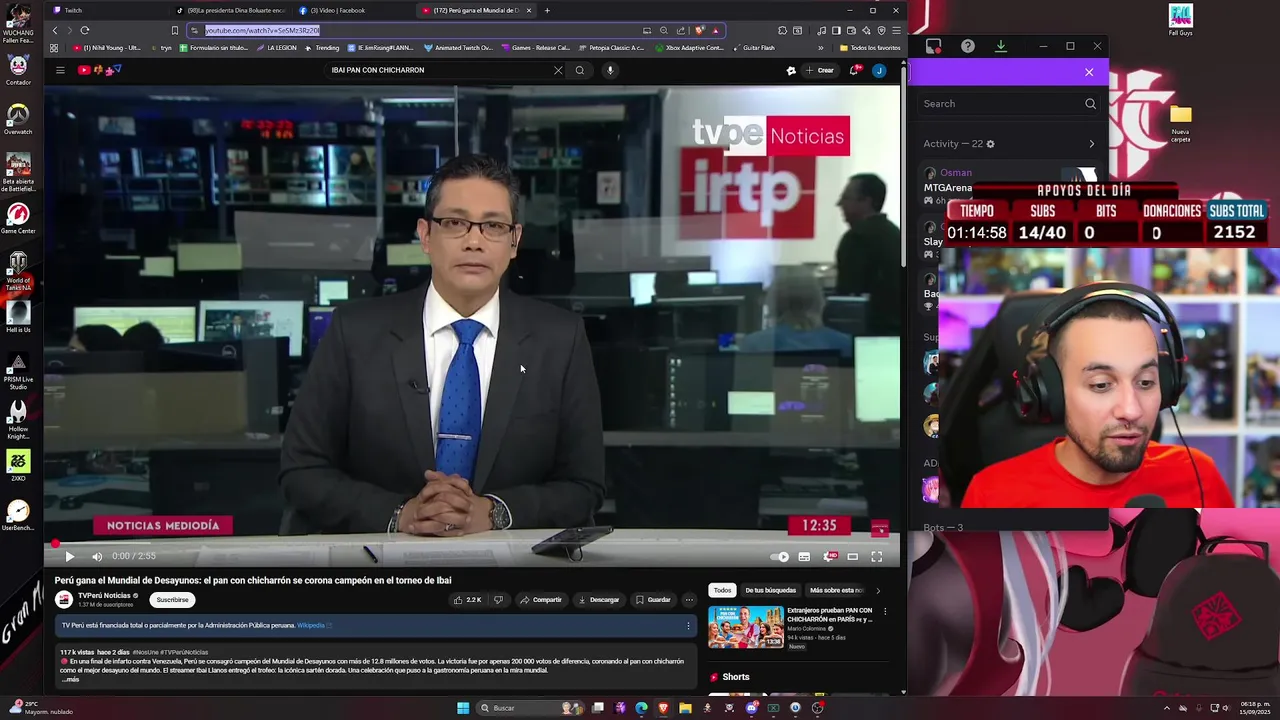Open the TVPerú Noticias channel name
The image size is (1280, 720).
pyautogui.click(x=105, y=596)
